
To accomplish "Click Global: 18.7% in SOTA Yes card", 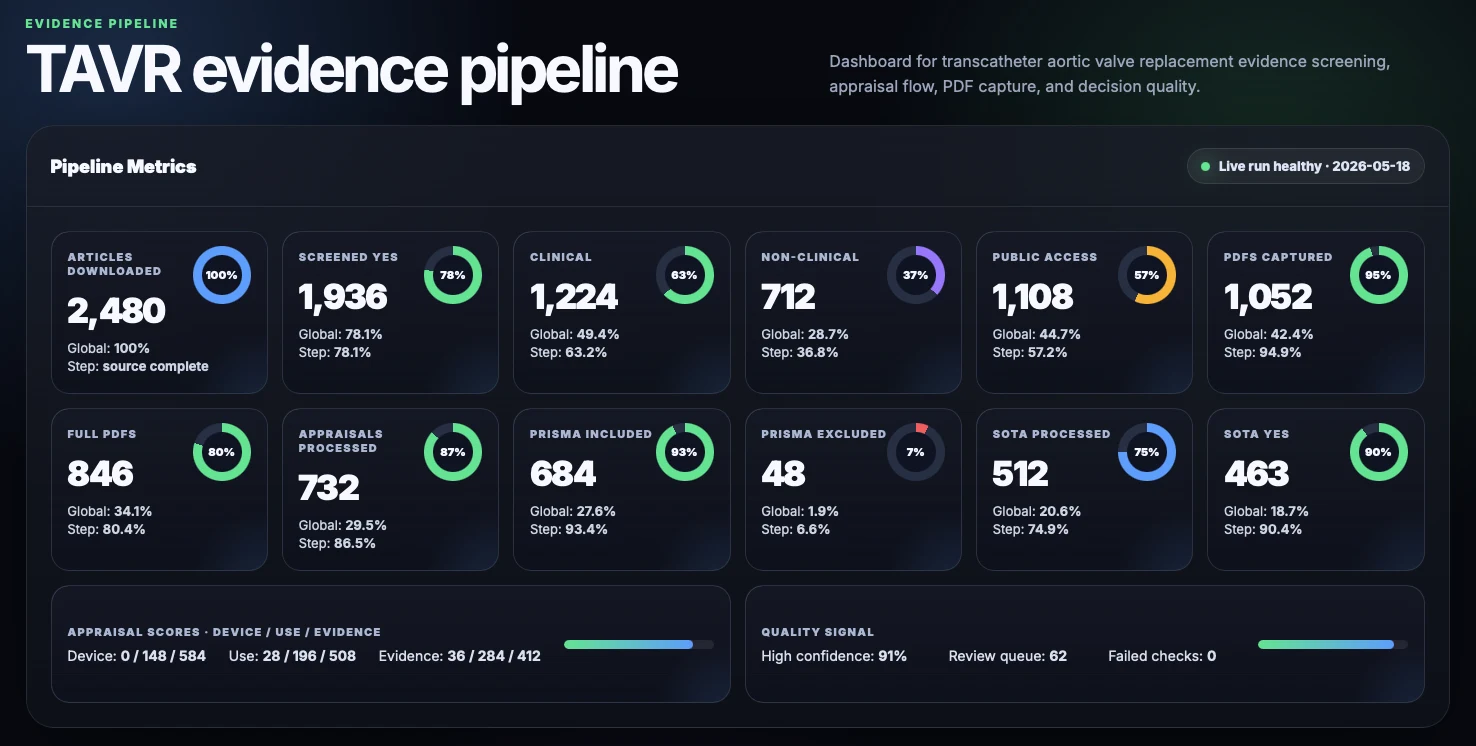I will pos(1267,512).
